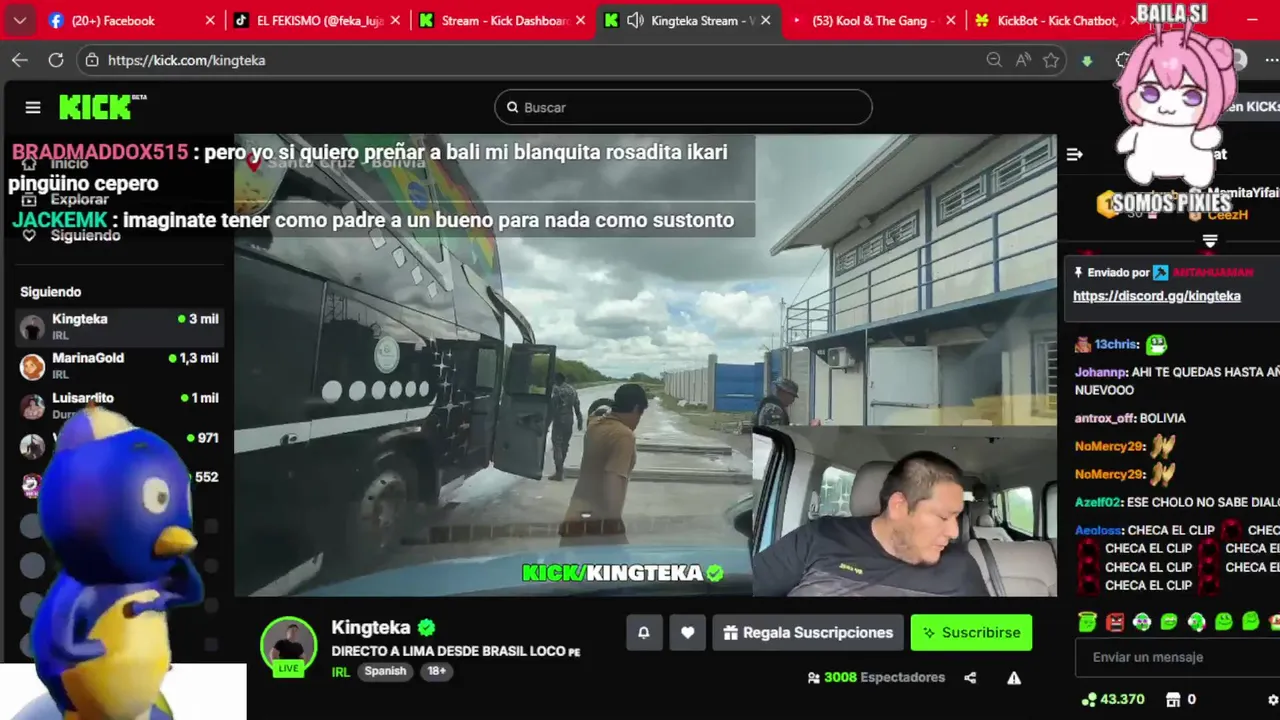This screenshot has height=720, width=1280.
Task: Open the discord.gg/kingteka link
Action: [x=1157, y=296]
